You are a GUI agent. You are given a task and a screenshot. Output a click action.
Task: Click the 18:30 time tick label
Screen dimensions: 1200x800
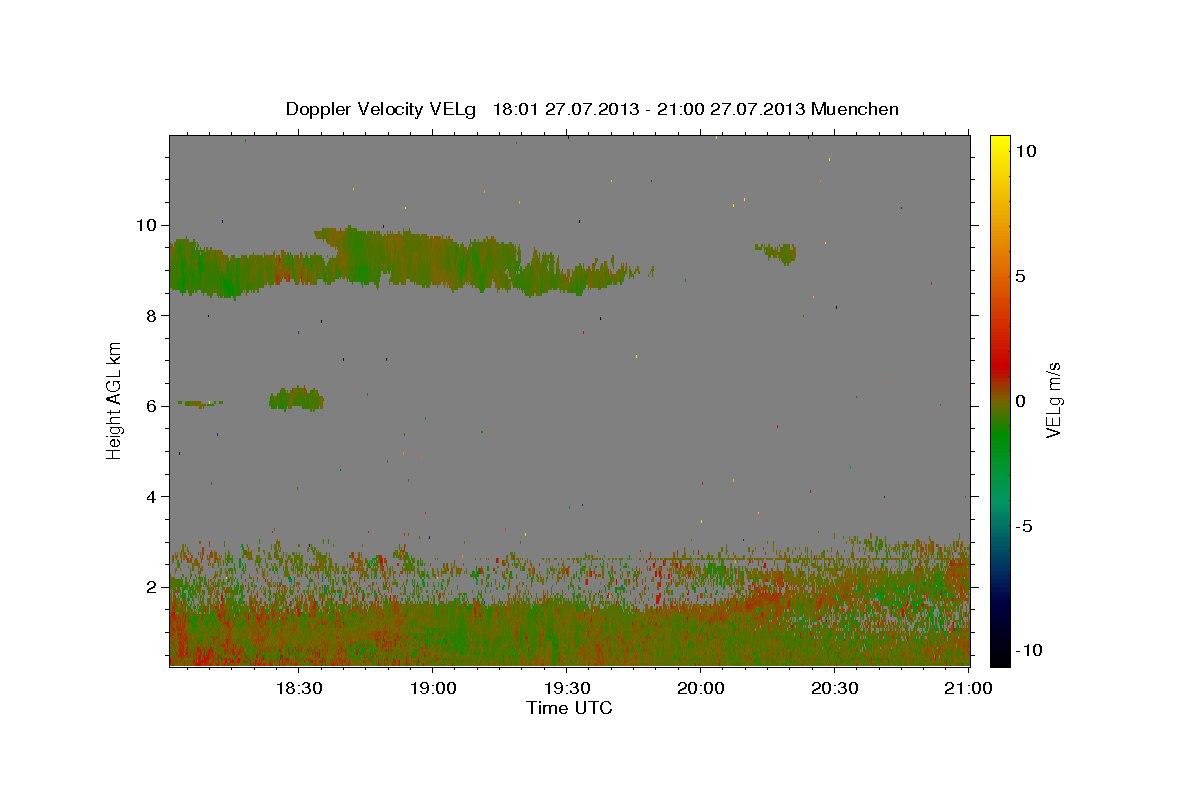click(x=298, y=689)
